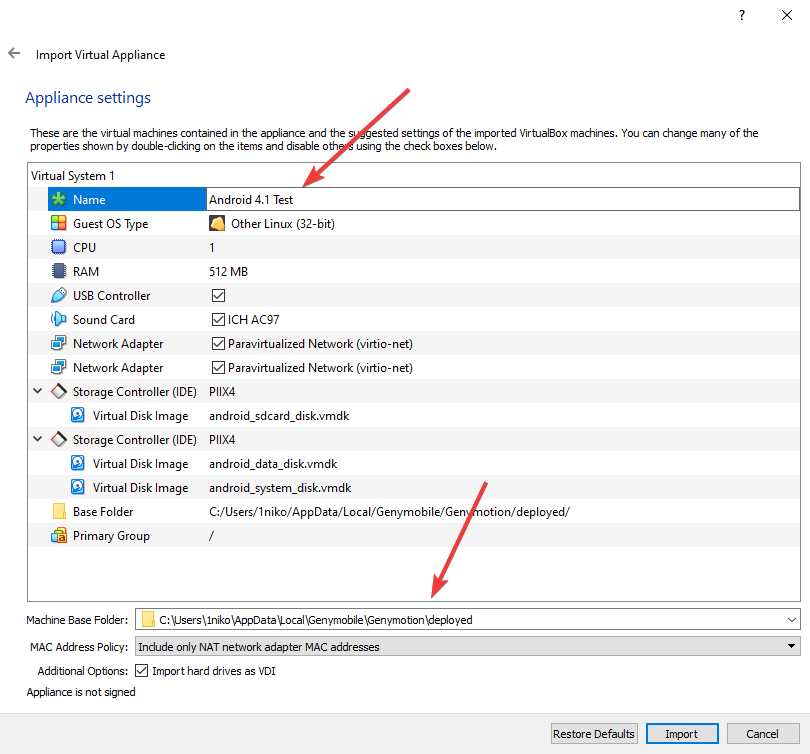Click the android_sdcard_disk.vmdk value
Image resolution: width=810 pixels, height=754 pixels.
point(279,416)
